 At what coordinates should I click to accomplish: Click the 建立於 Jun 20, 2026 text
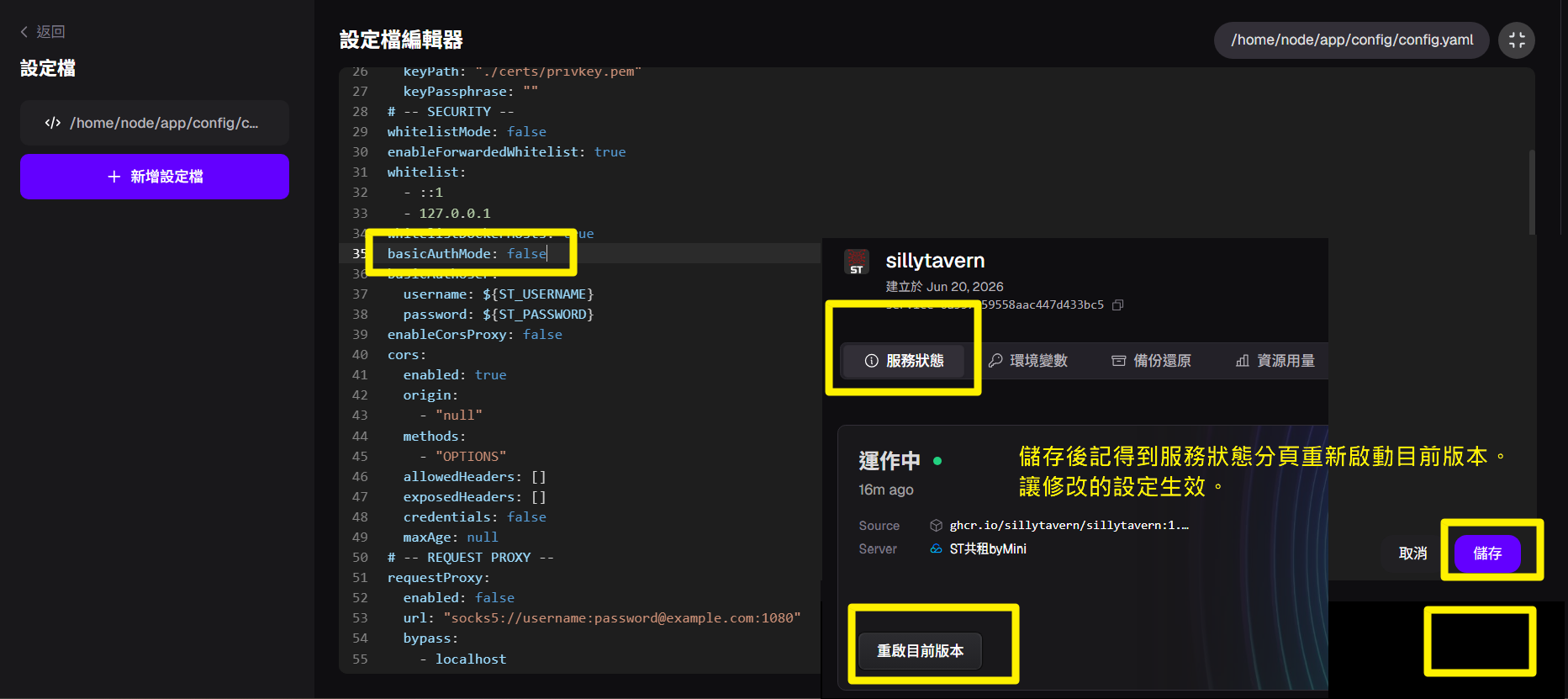pos(944,287)
